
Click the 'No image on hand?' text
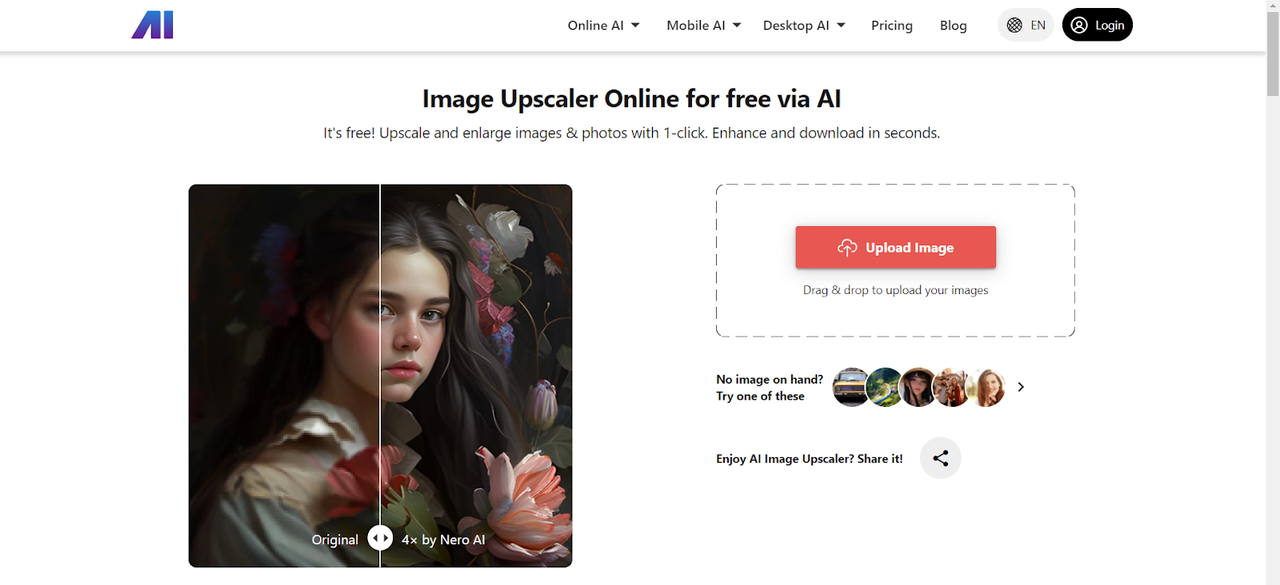pyautogui.click(x=769, y=379)
